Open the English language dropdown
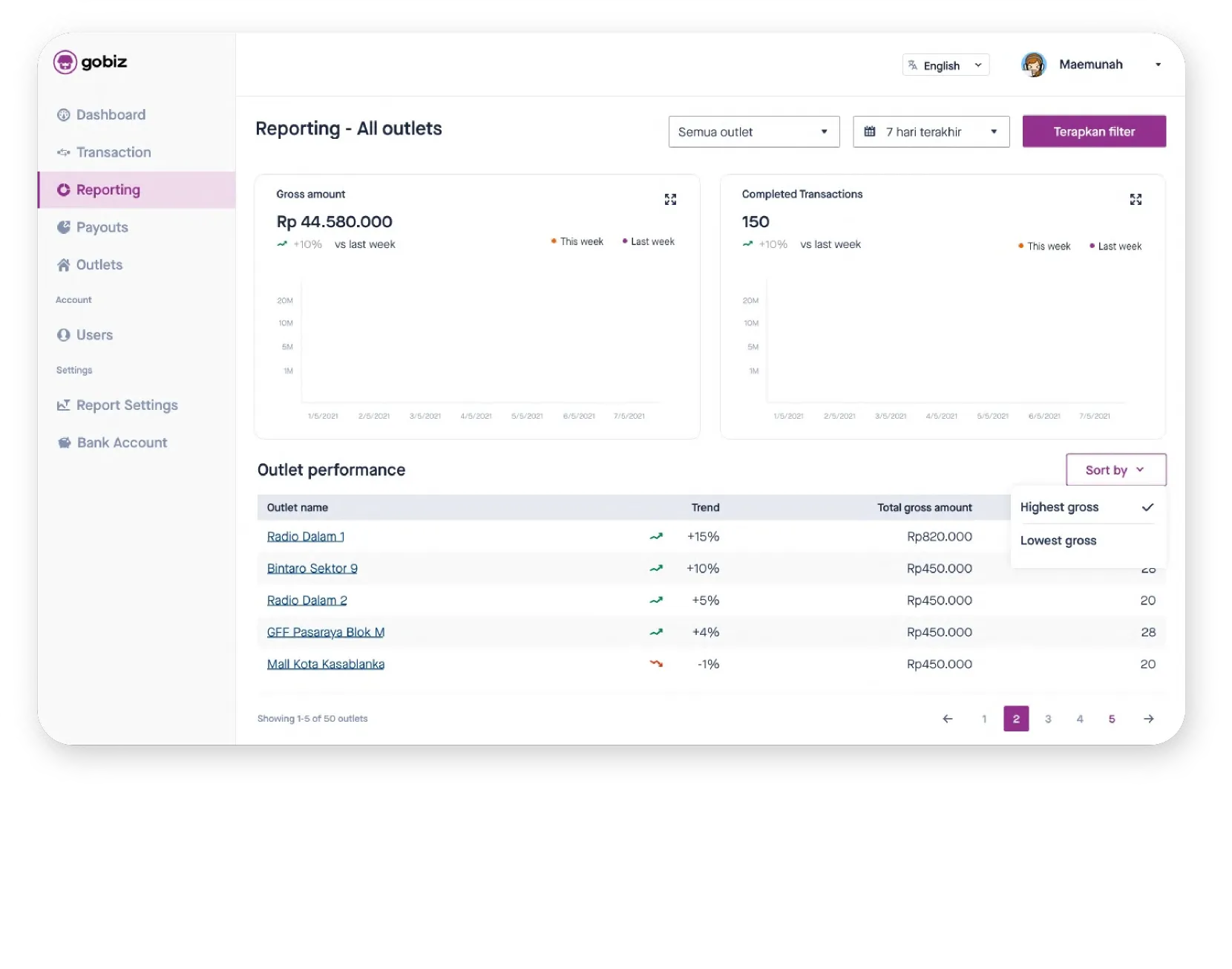This screenshot has width=1232, height=969. (x=946, y=65)
